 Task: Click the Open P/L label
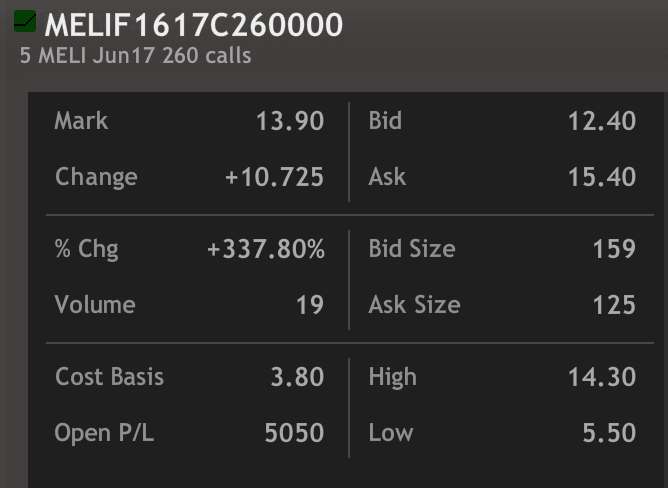coord(104,433)
